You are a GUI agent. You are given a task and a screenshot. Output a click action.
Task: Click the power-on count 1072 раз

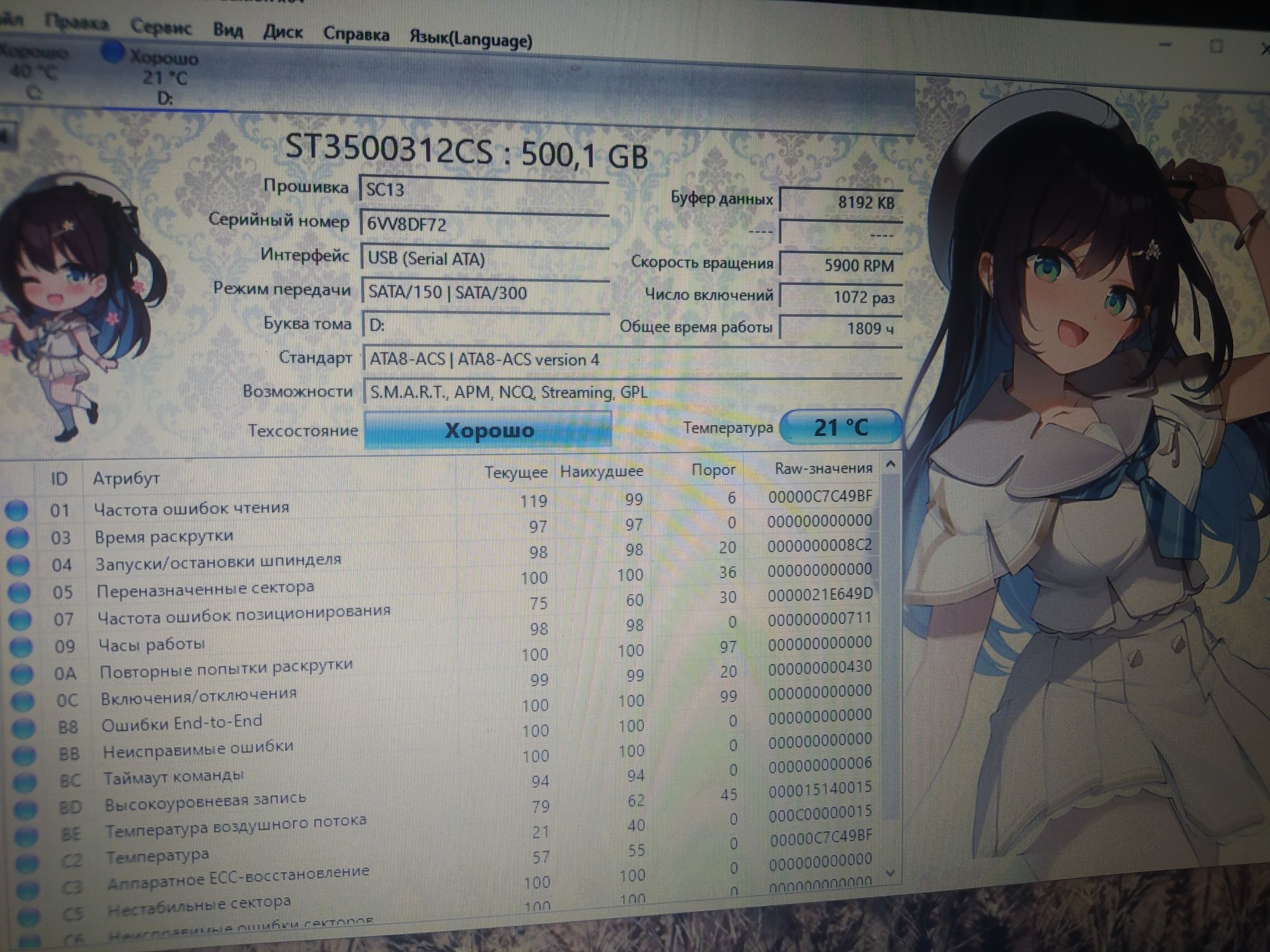pyautogui.click(x=841, y=296)
